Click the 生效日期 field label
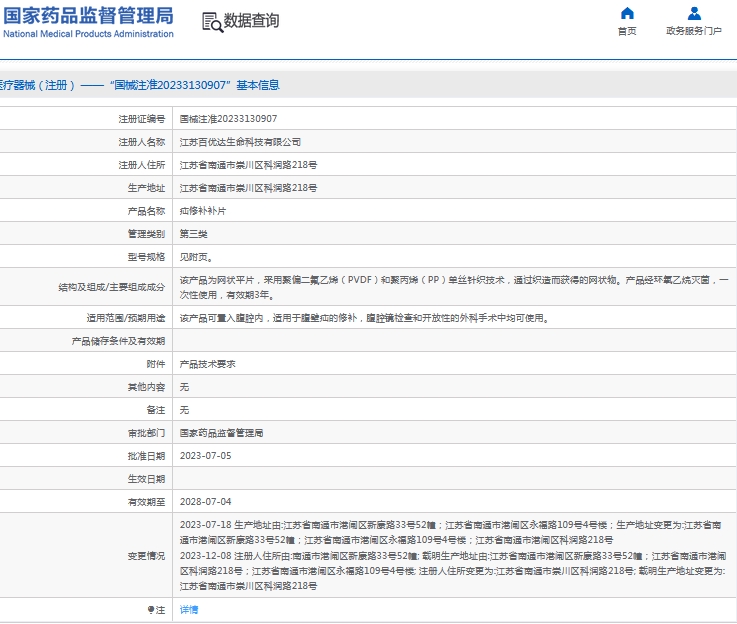Viewport: 737px width, 624px height. pyautogui.click(x=146, y=479)
